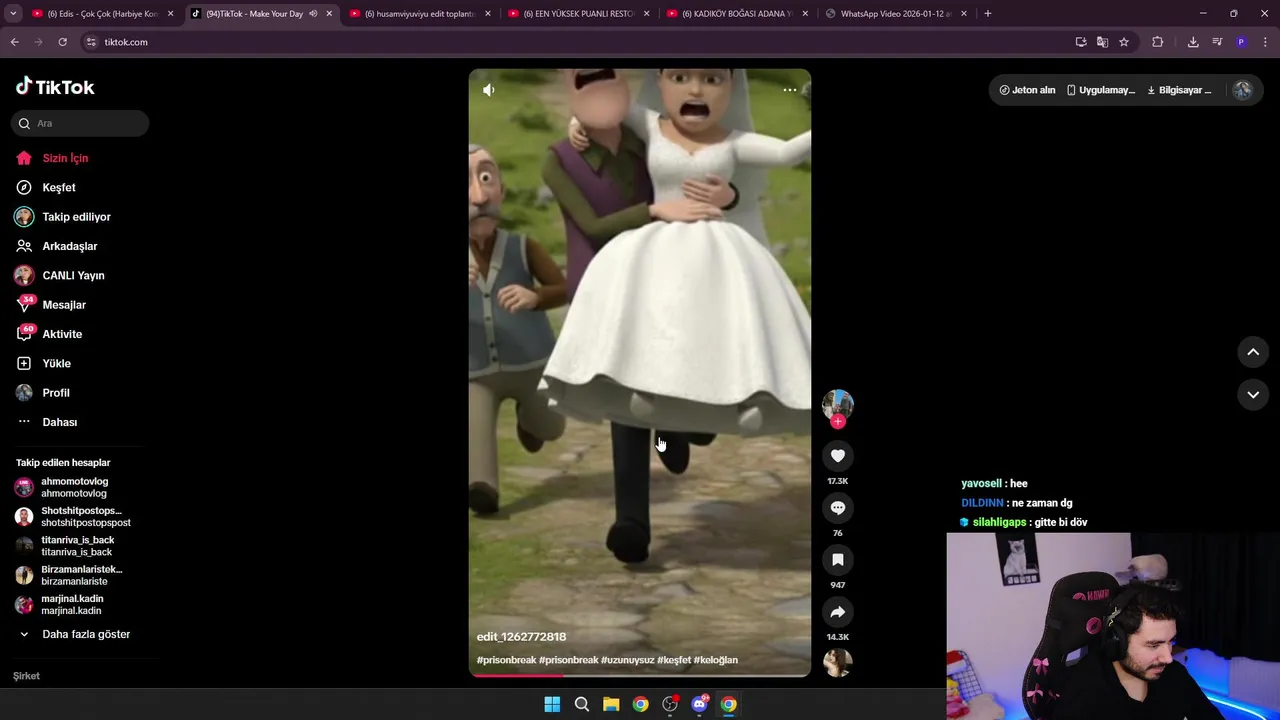The height and width of the screenshot is (720, 1280).
Task: Open profile avatar at top right
Action: [1242, 90]
